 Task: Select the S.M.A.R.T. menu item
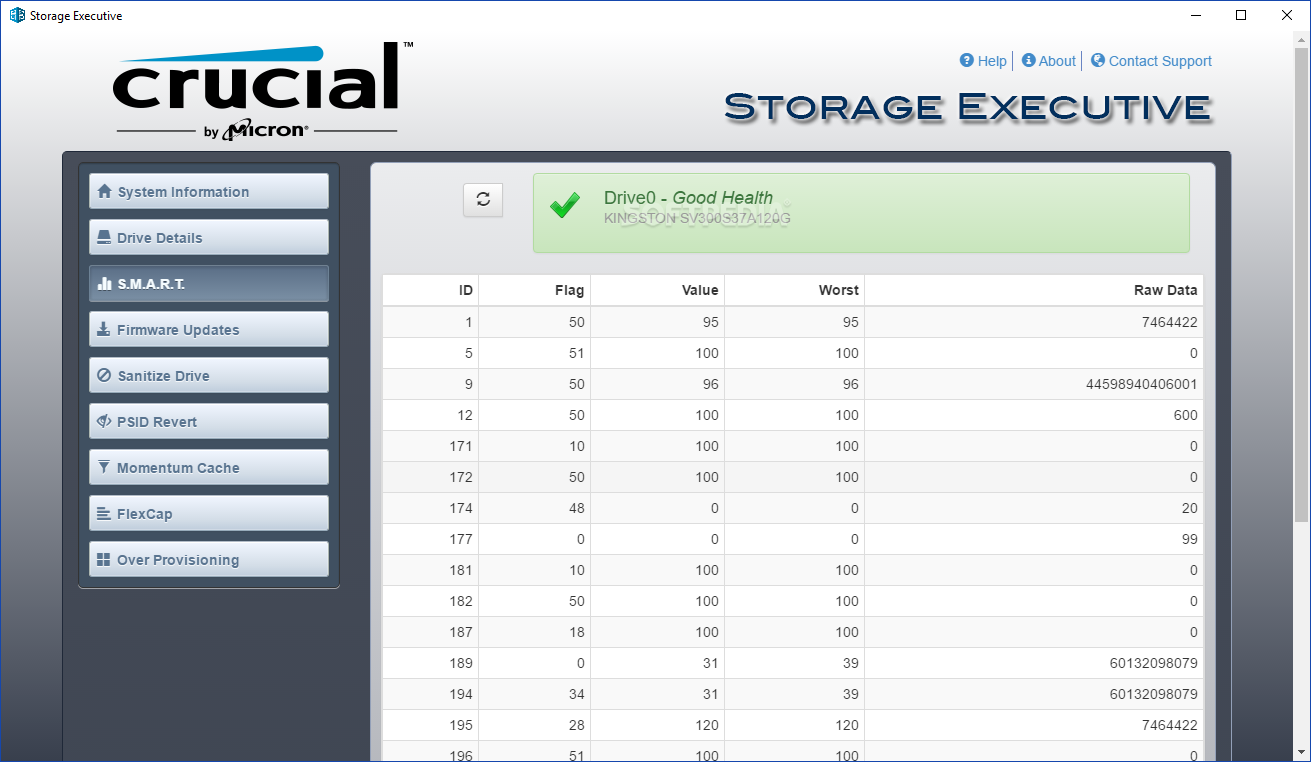point(209,283)
